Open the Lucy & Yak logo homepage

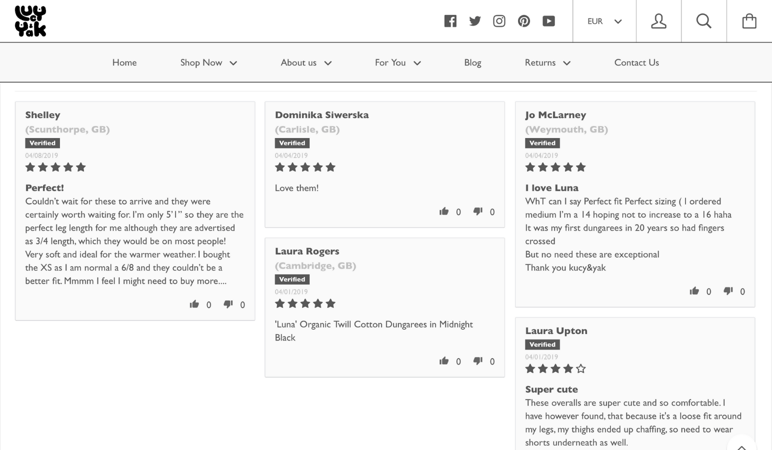click(31, 21)
